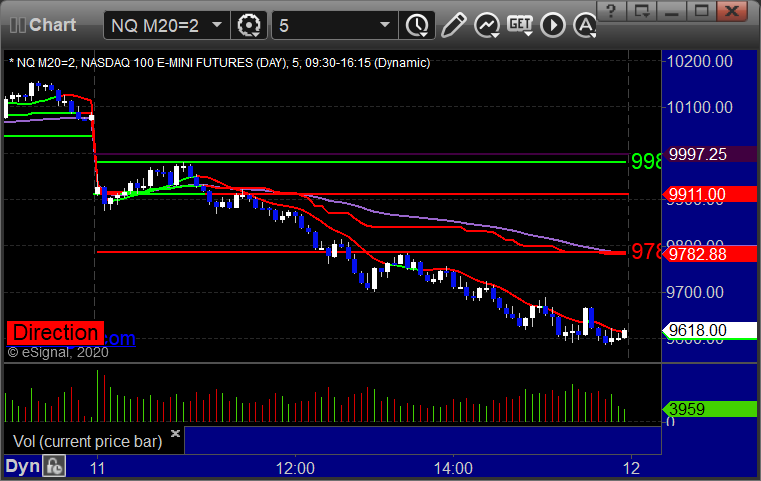Click the 12:00 time axis label
Image resolution: width=761 pixels, height=481 pixels.
pos(295,468)
